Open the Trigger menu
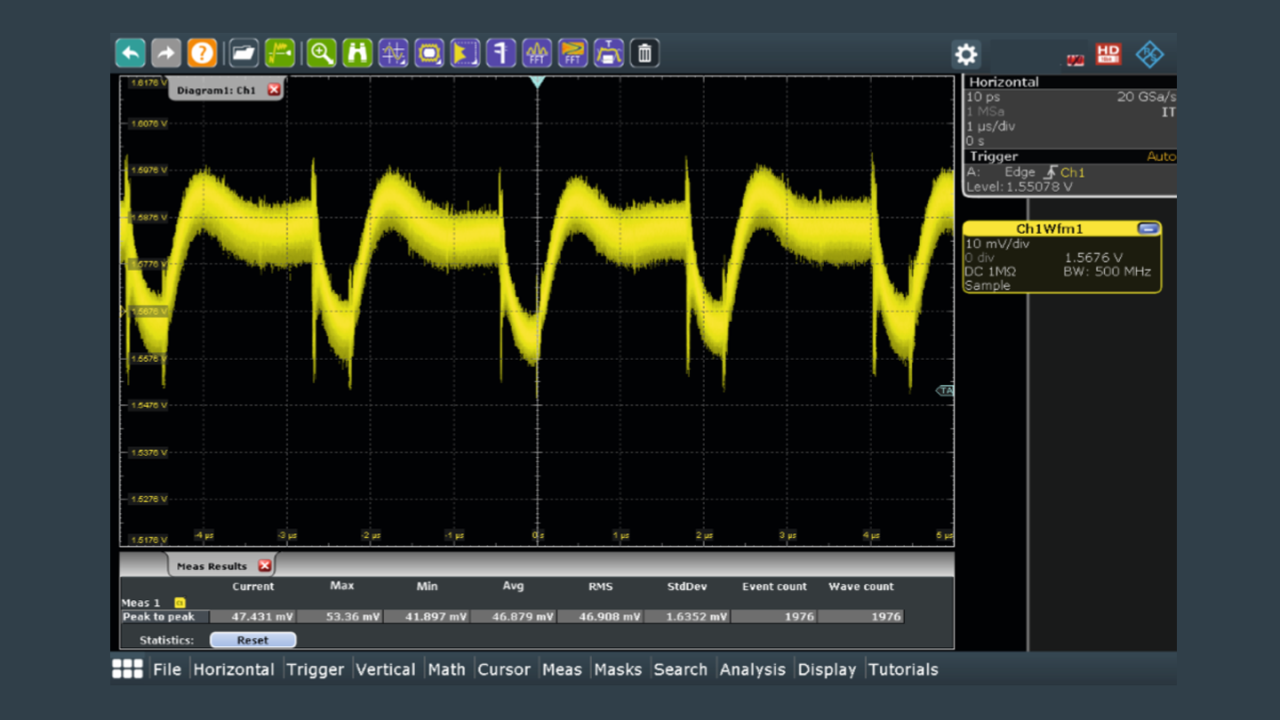The image size is (1280, 720). pyautogui.click(x=315, y=669)
